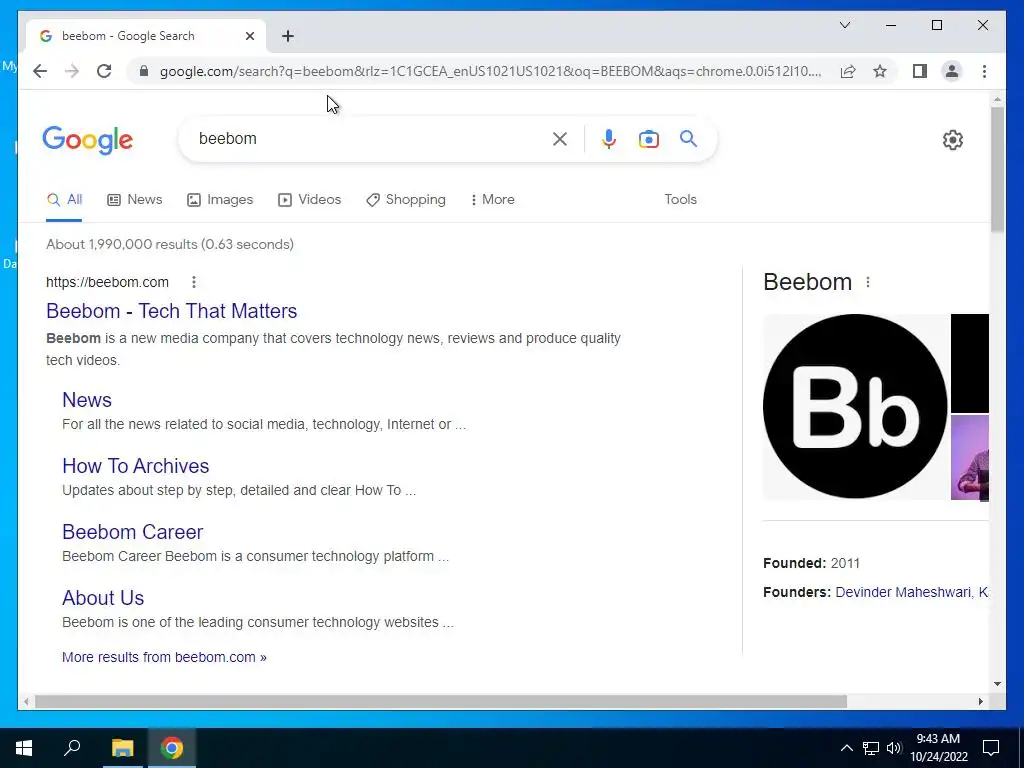This screenshot has height=768, width=1024.
Task: Select the All results tab
Action: click(64, 200)
